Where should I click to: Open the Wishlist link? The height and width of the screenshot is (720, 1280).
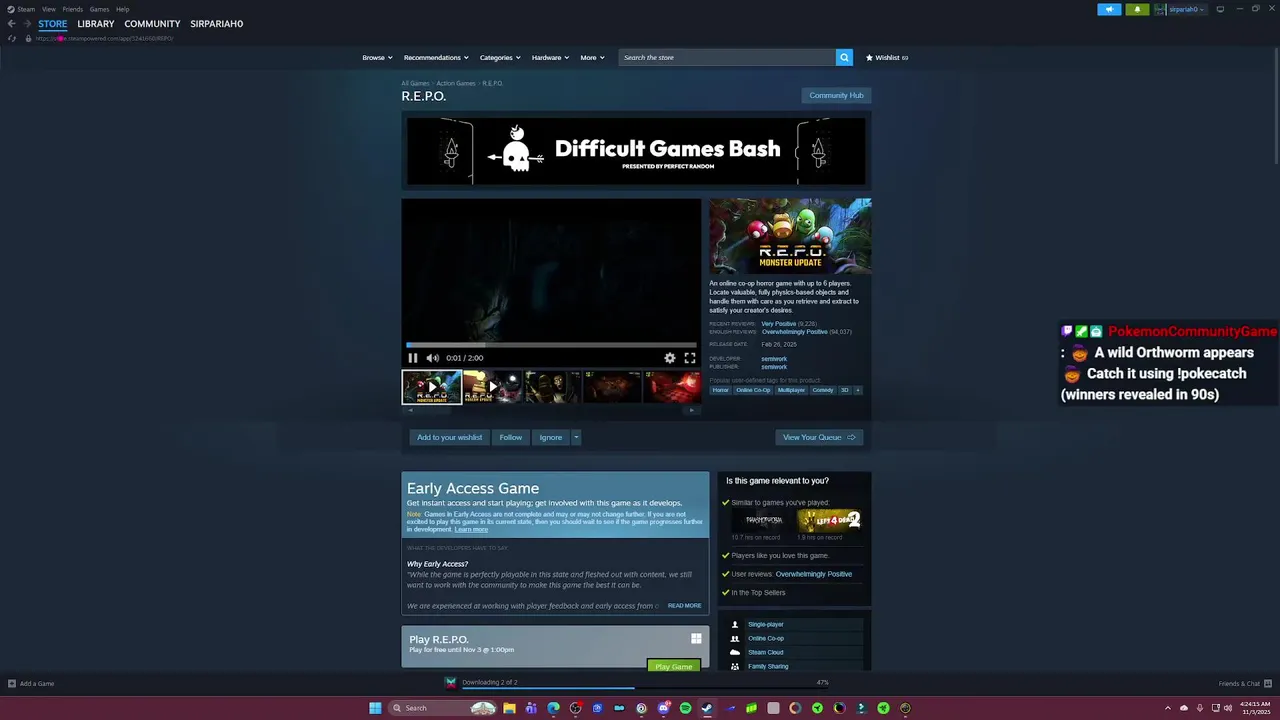[x=887, y=57]
